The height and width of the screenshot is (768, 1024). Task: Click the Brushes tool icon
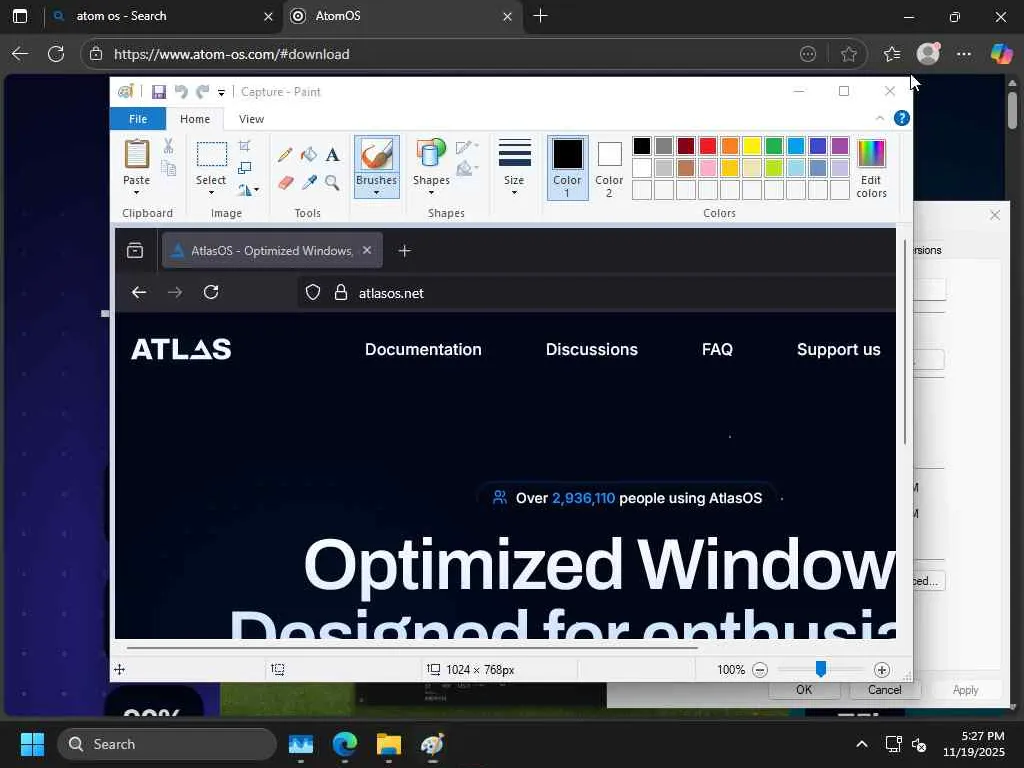tap(377, 155)
